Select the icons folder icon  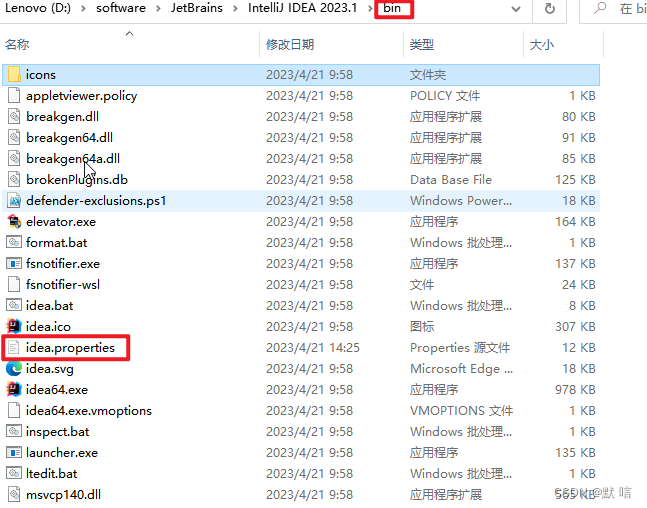click(x=14, y=75)
